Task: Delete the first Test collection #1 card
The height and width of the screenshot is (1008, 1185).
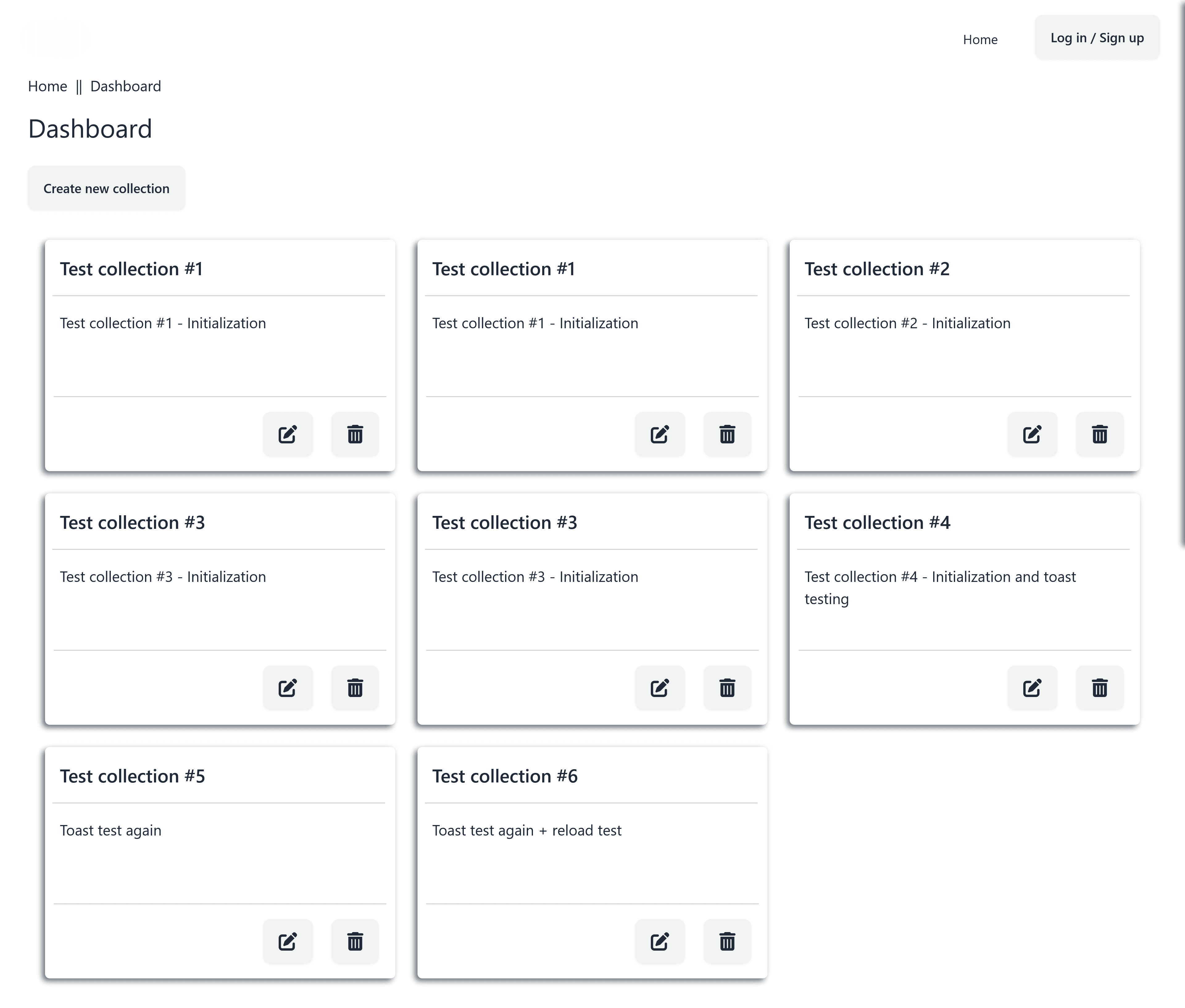Action: [355, 434]
